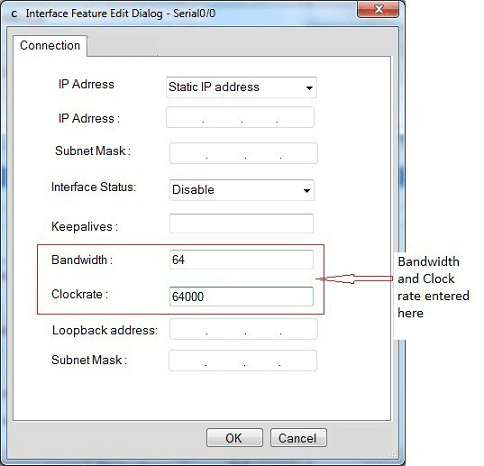Image resolution: width=484 pixels, height=466 pixels.
Task: Click the last octet of Loopback address
Action: point(298,329)
